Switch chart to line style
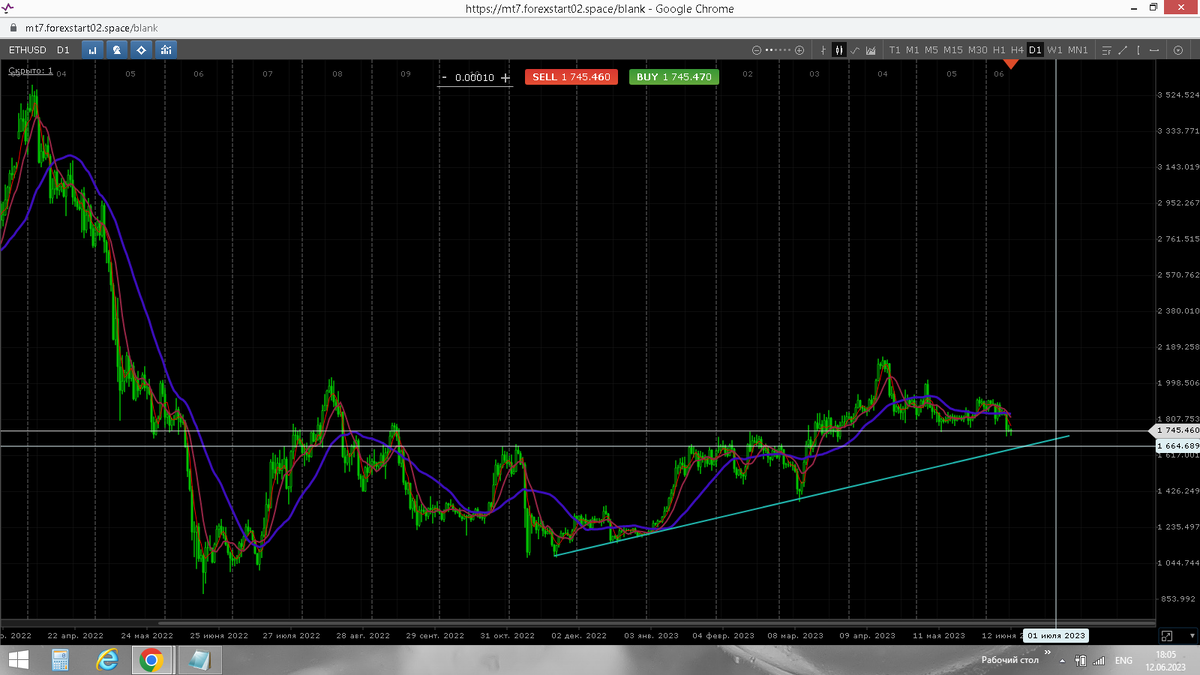Image resolution: width=1200 pixels, height=675 pixels. point(855,50)
